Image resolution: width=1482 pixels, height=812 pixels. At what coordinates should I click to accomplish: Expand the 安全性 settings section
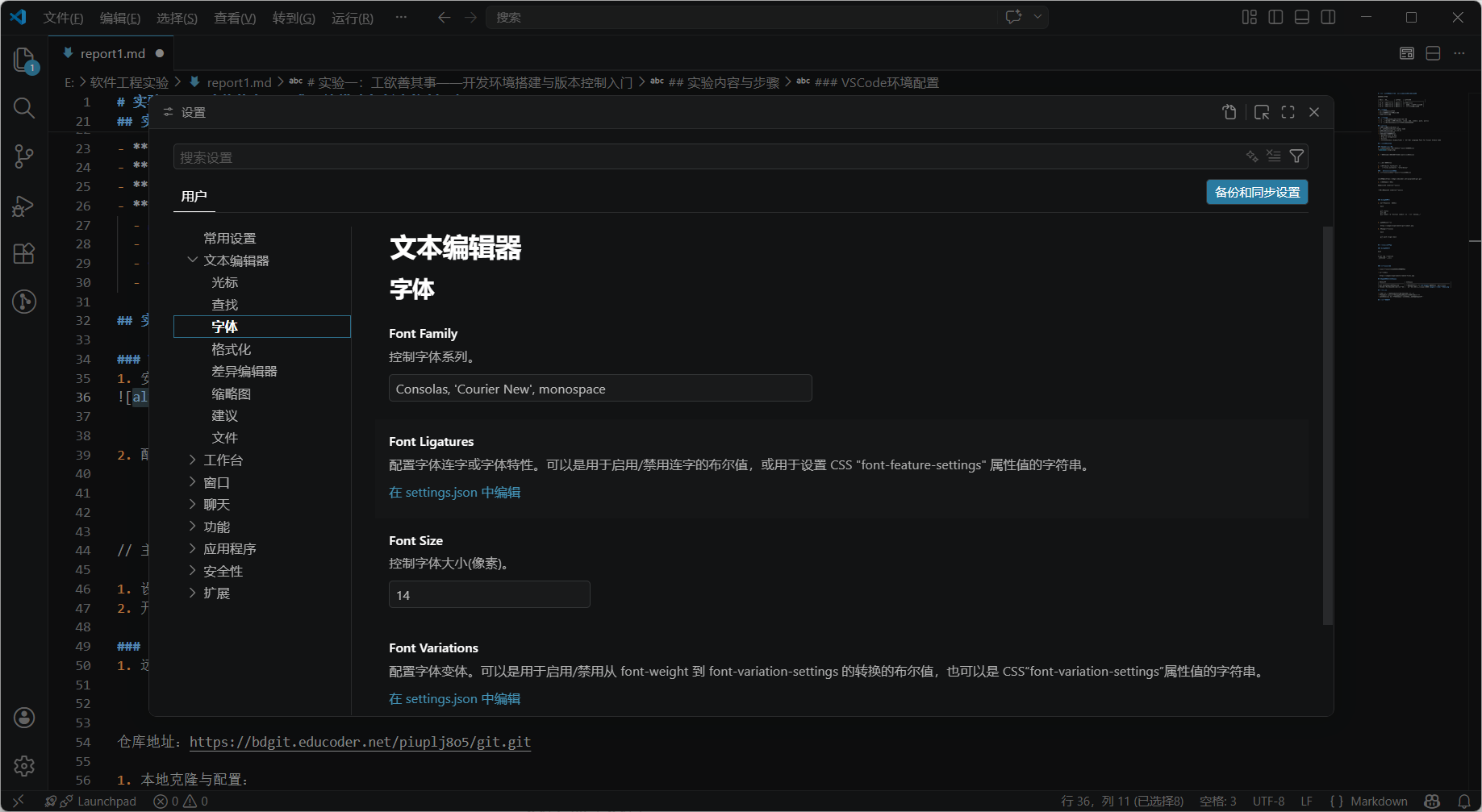coord(193,571)
